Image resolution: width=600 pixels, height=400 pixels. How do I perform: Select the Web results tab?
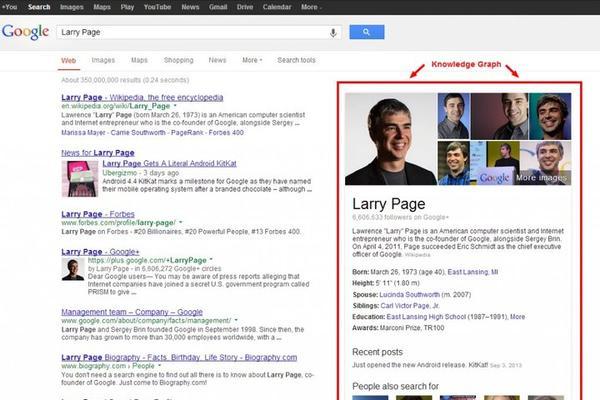(68, 60)
